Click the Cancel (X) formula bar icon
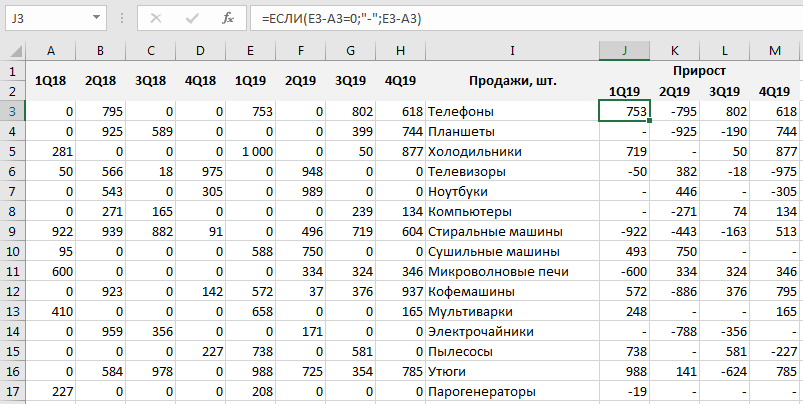The width and height of the screenshot is (803, 404). tap(156, 18)
